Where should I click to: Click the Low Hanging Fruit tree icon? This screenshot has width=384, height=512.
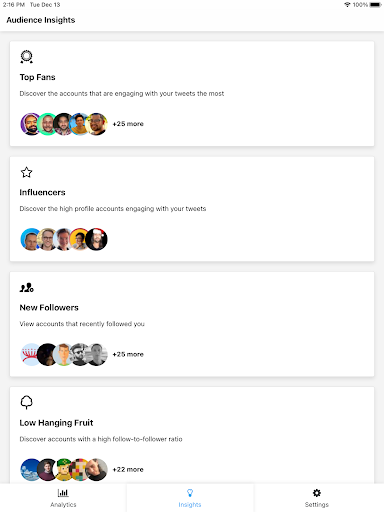point(26,402)
